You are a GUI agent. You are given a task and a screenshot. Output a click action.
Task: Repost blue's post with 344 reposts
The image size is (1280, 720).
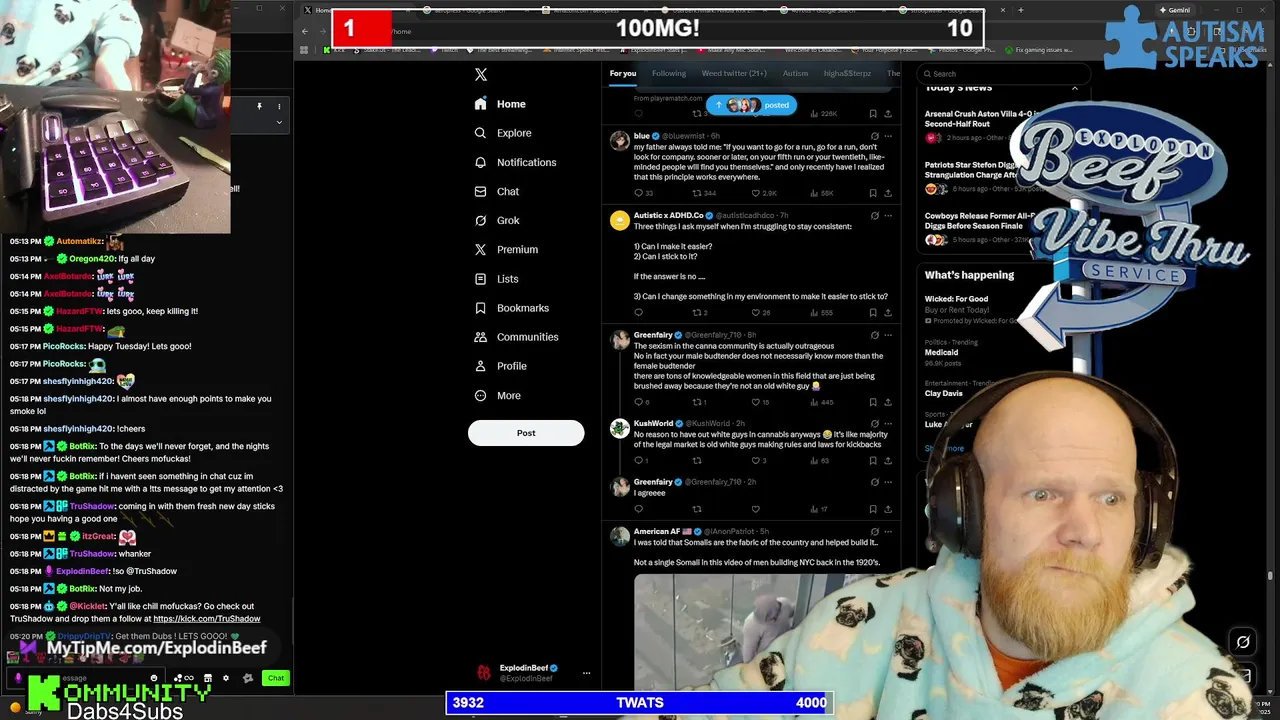tap(697, 193)
